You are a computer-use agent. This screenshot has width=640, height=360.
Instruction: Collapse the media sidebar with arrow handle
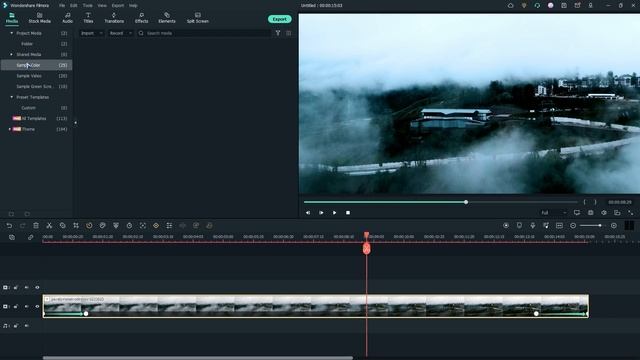click(x=76, y=122)
